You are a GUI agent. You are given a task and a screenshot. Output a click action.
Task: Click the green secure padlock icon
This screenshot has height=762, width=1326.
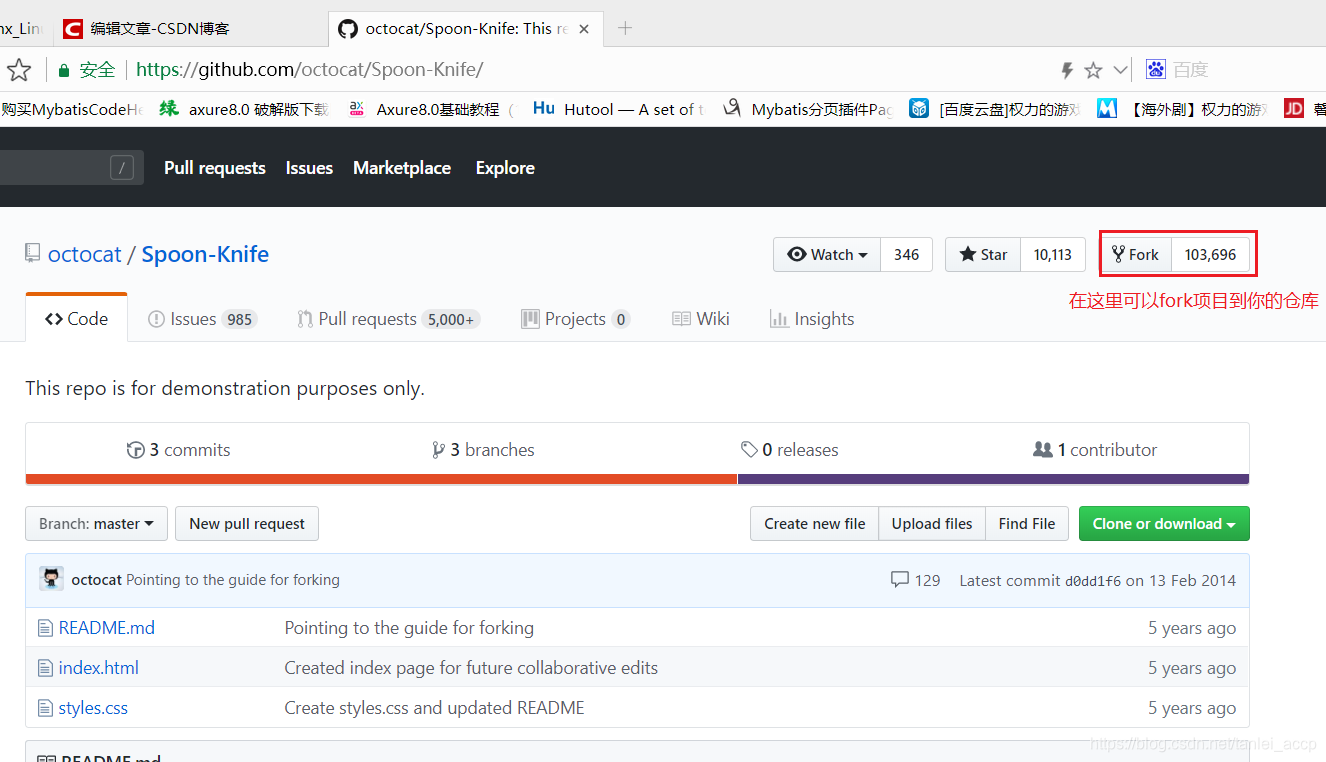[x=64, y=70]
